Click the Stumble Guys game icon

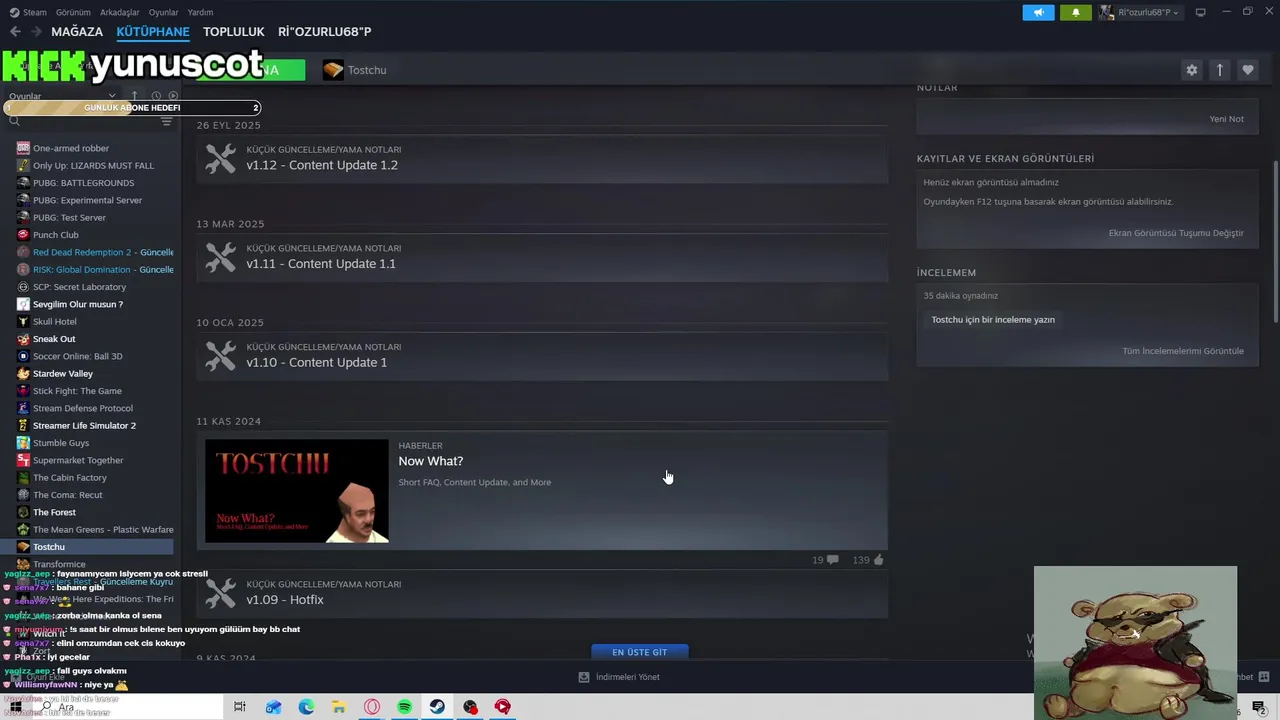click(x=23, y=443)
